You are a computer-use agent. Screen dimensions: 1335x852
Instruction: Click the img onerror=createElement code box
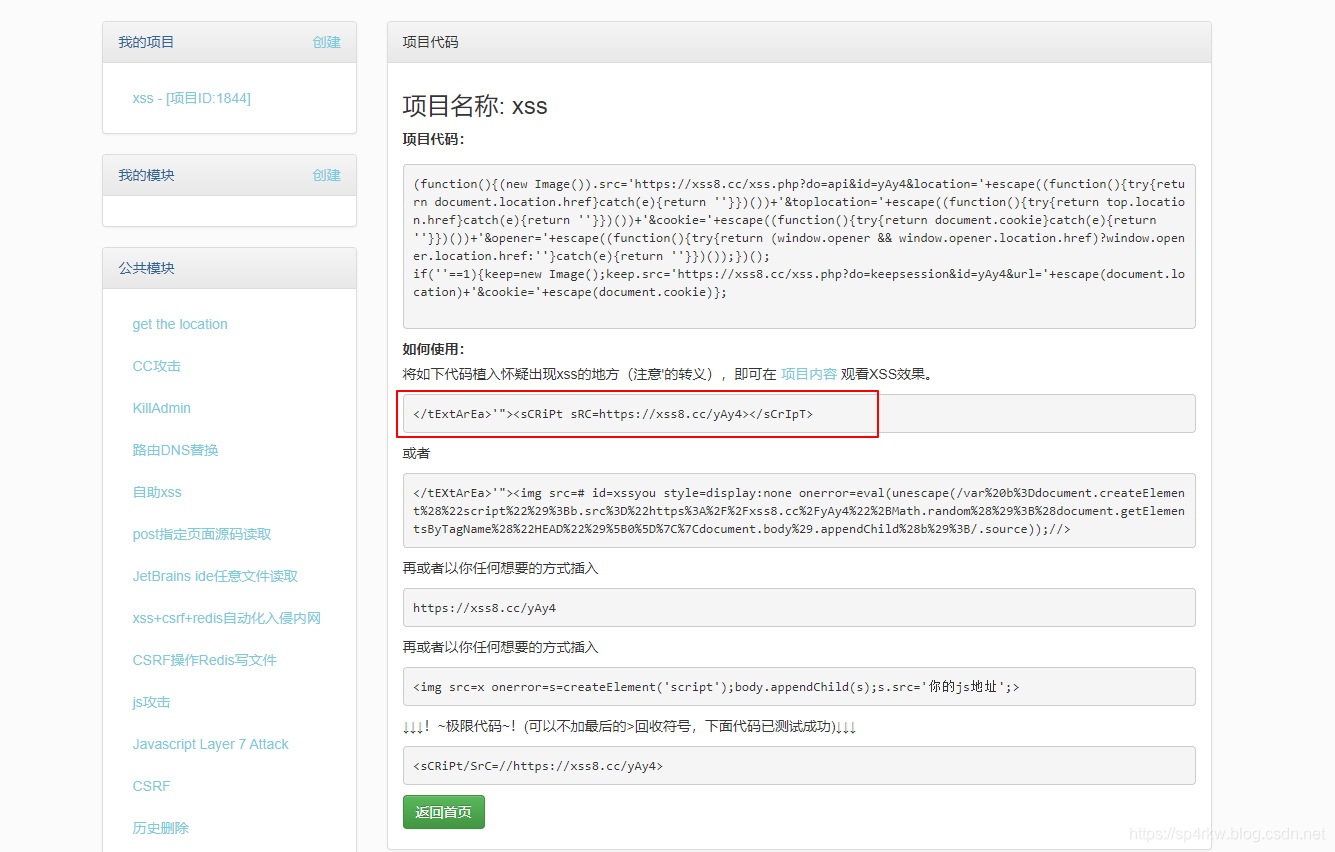pos(799,686)
